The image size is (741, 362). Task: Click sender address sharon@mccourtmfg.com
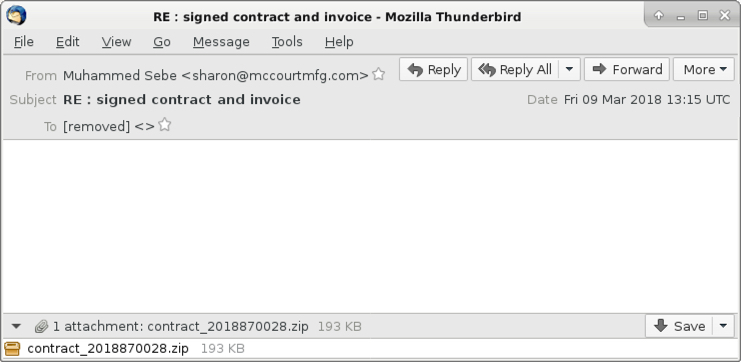tap(275, 75)
